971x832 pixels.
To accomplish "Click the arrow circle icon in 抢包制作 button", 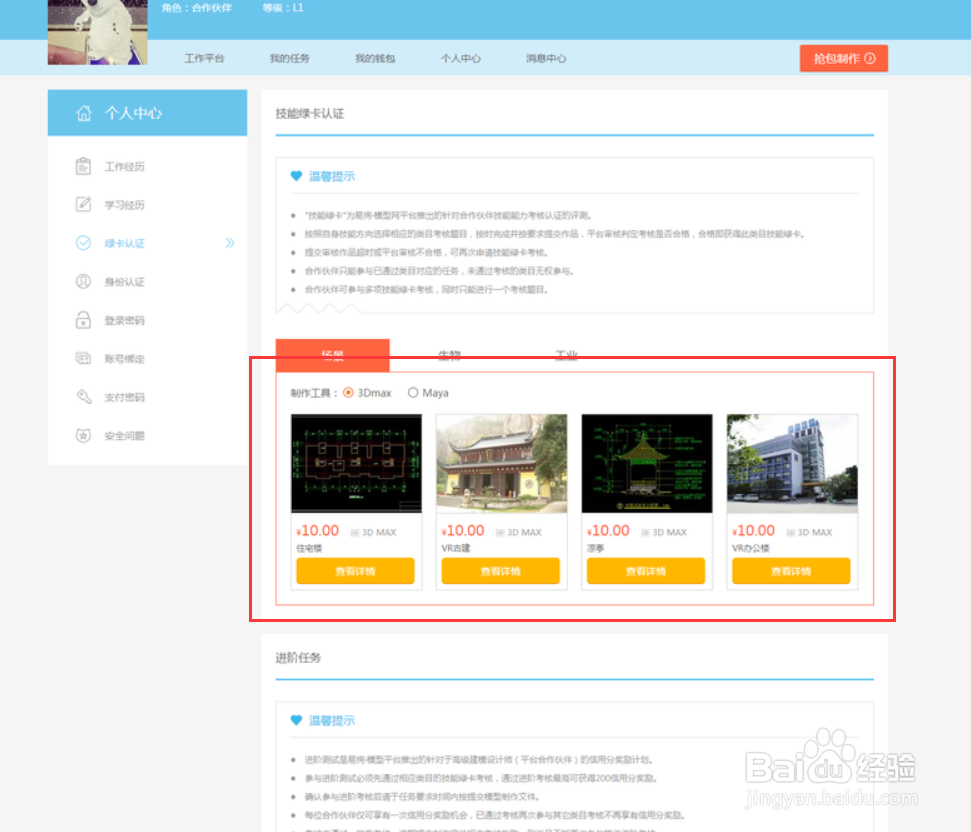I will click(870, 58).
